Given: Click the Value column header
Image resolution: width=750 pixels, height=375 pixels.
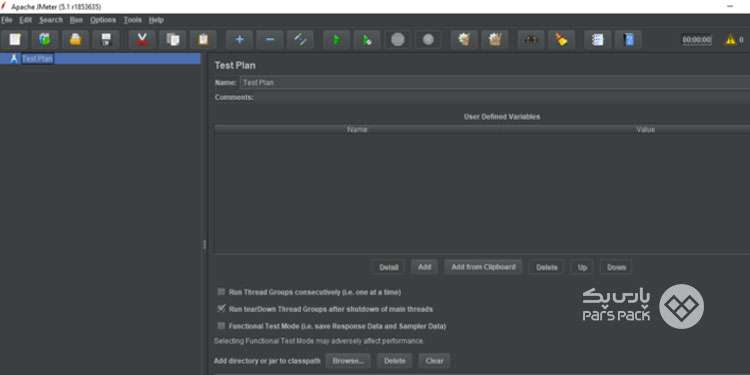Looking at the screenshot, I should click(645, 130).
